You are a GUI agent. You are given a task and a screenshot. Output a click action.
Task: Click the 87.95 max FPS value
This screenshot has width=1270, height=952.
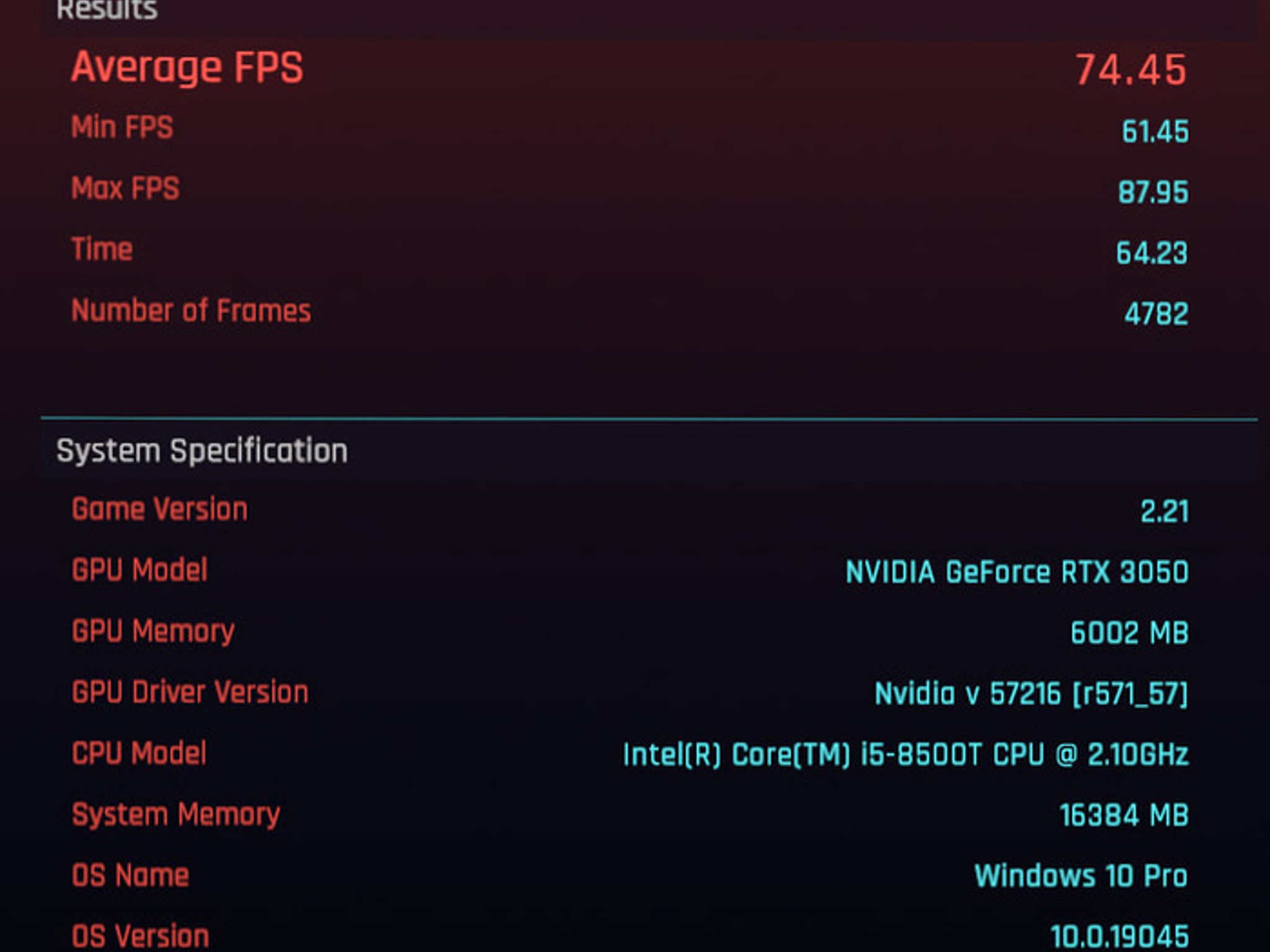coord(1153,192)
